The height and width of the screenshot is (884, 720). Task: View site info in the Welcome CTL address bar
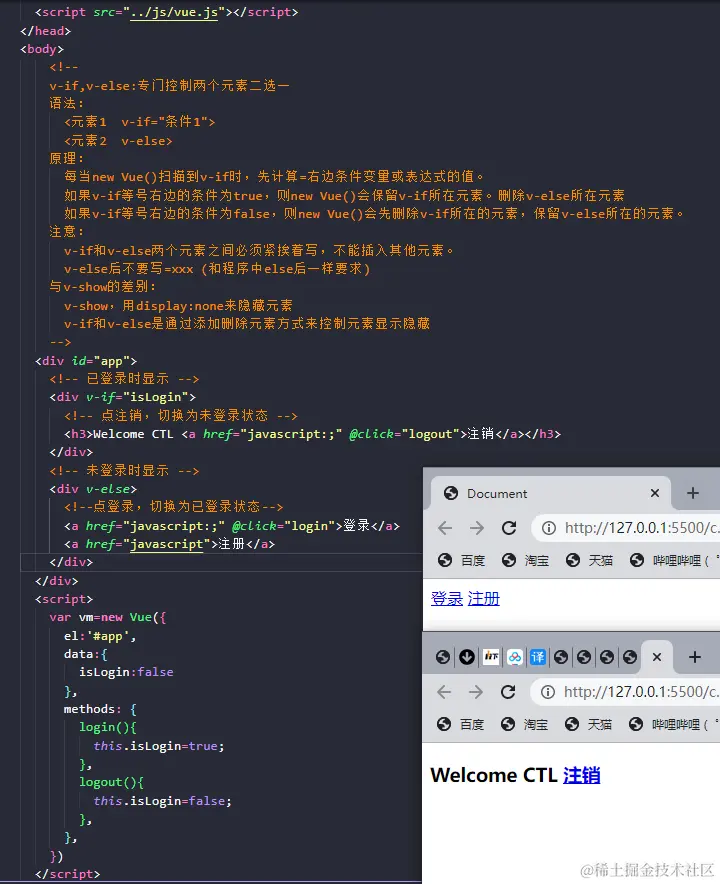pyautogui.click(x=547, y=692)
